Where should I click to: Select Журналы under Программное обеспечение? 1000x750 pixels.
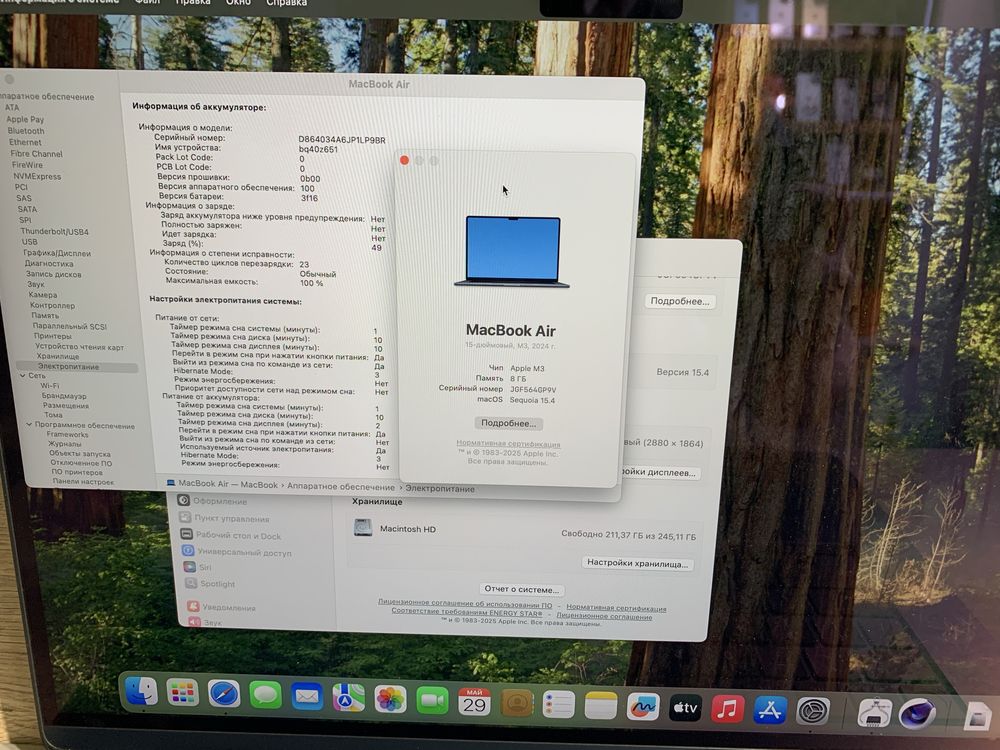coord(64,444)
